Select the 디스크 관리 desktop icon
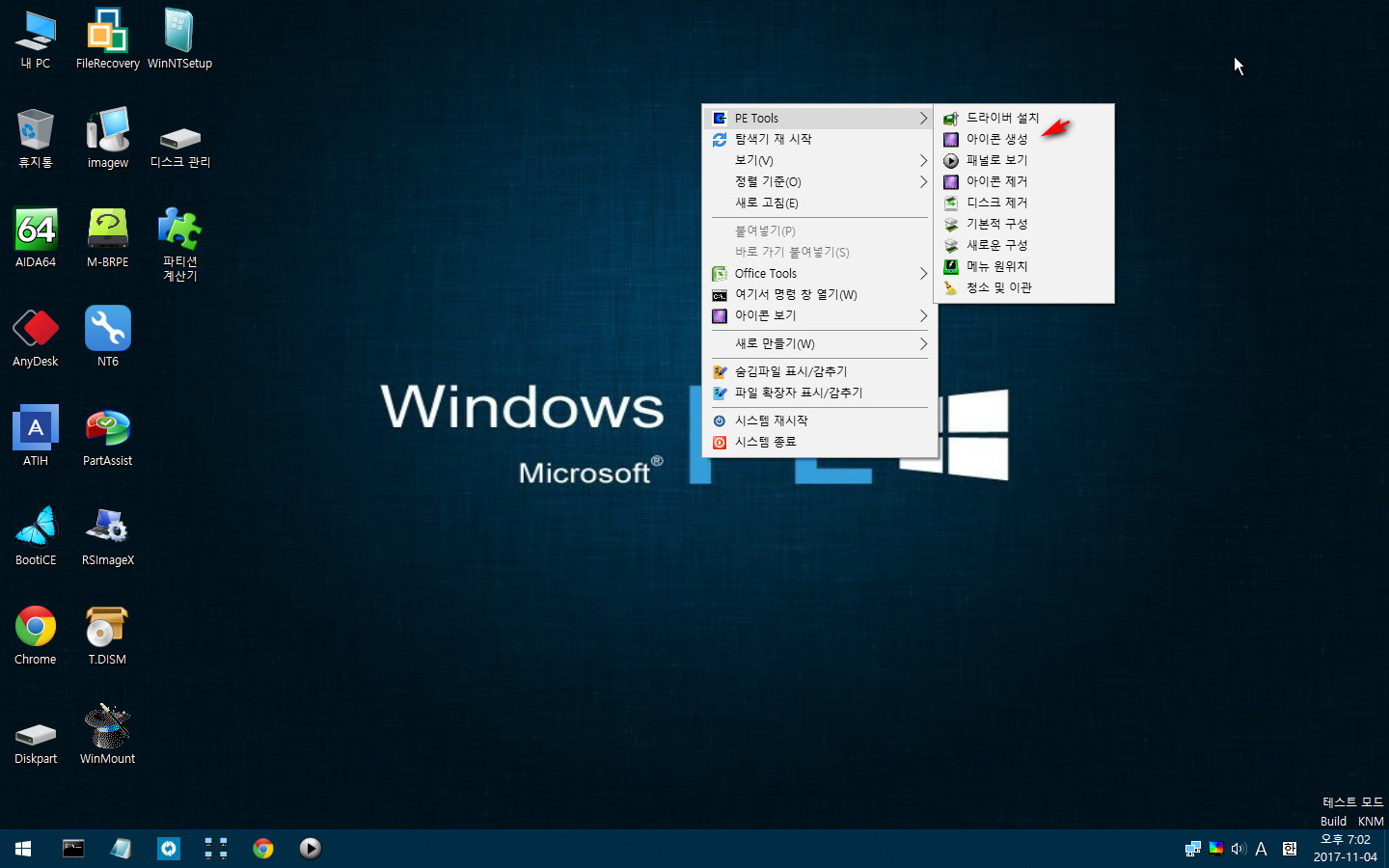The image size is (1389, 868). tap(180, 145)
